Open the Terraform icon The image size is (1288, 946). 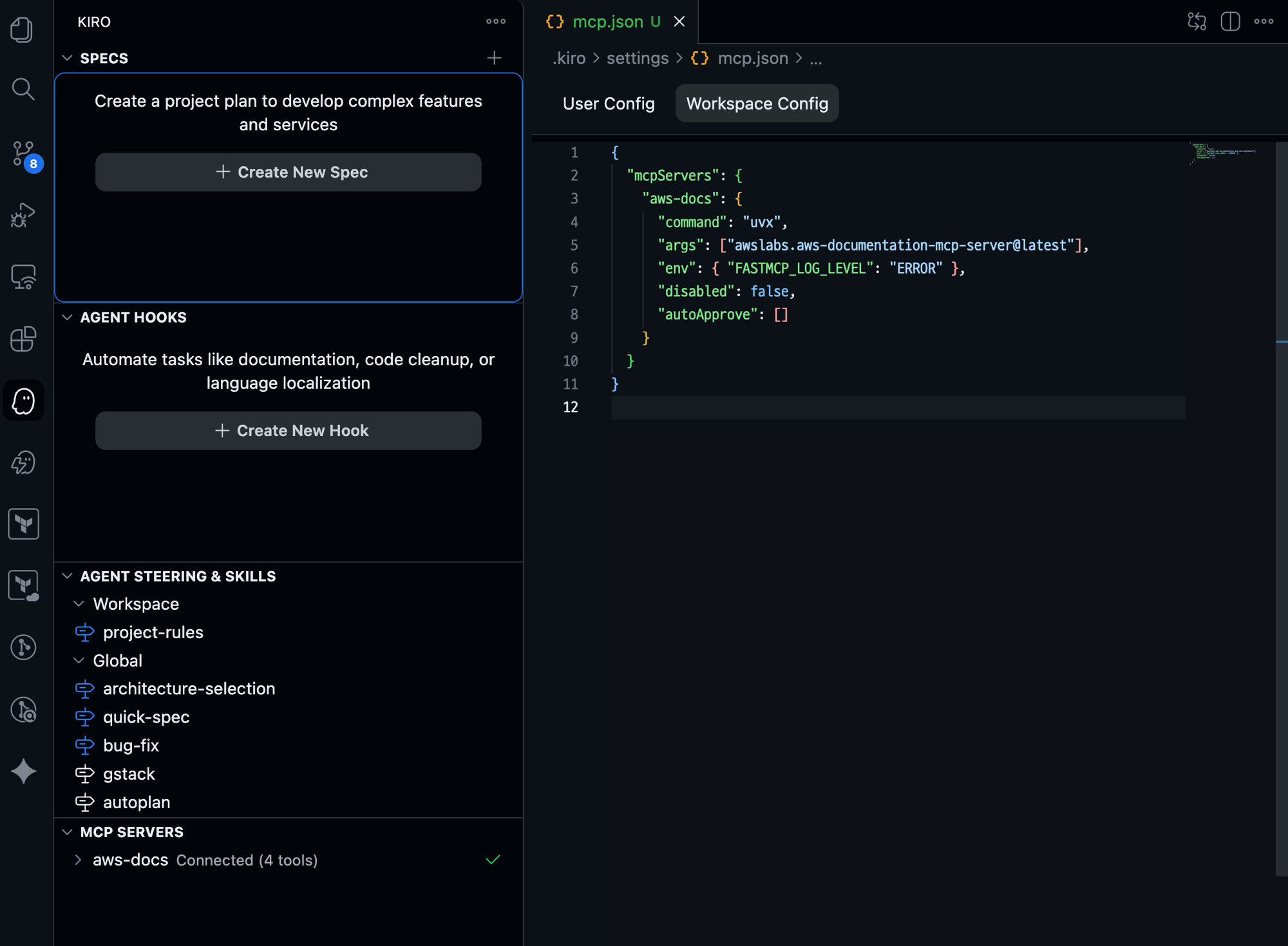point(23,524)
